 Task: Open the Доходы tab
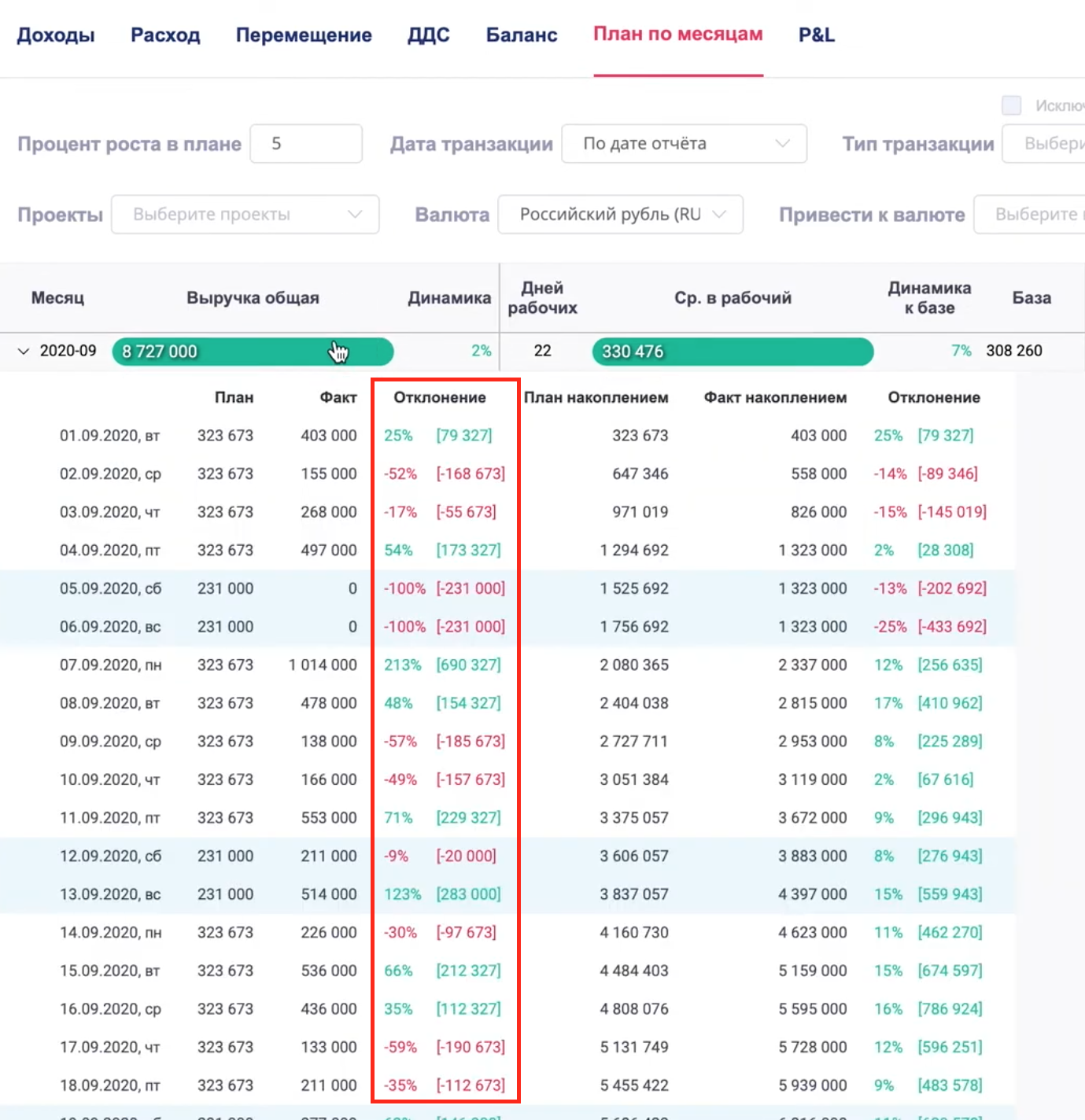click(56, 35)
